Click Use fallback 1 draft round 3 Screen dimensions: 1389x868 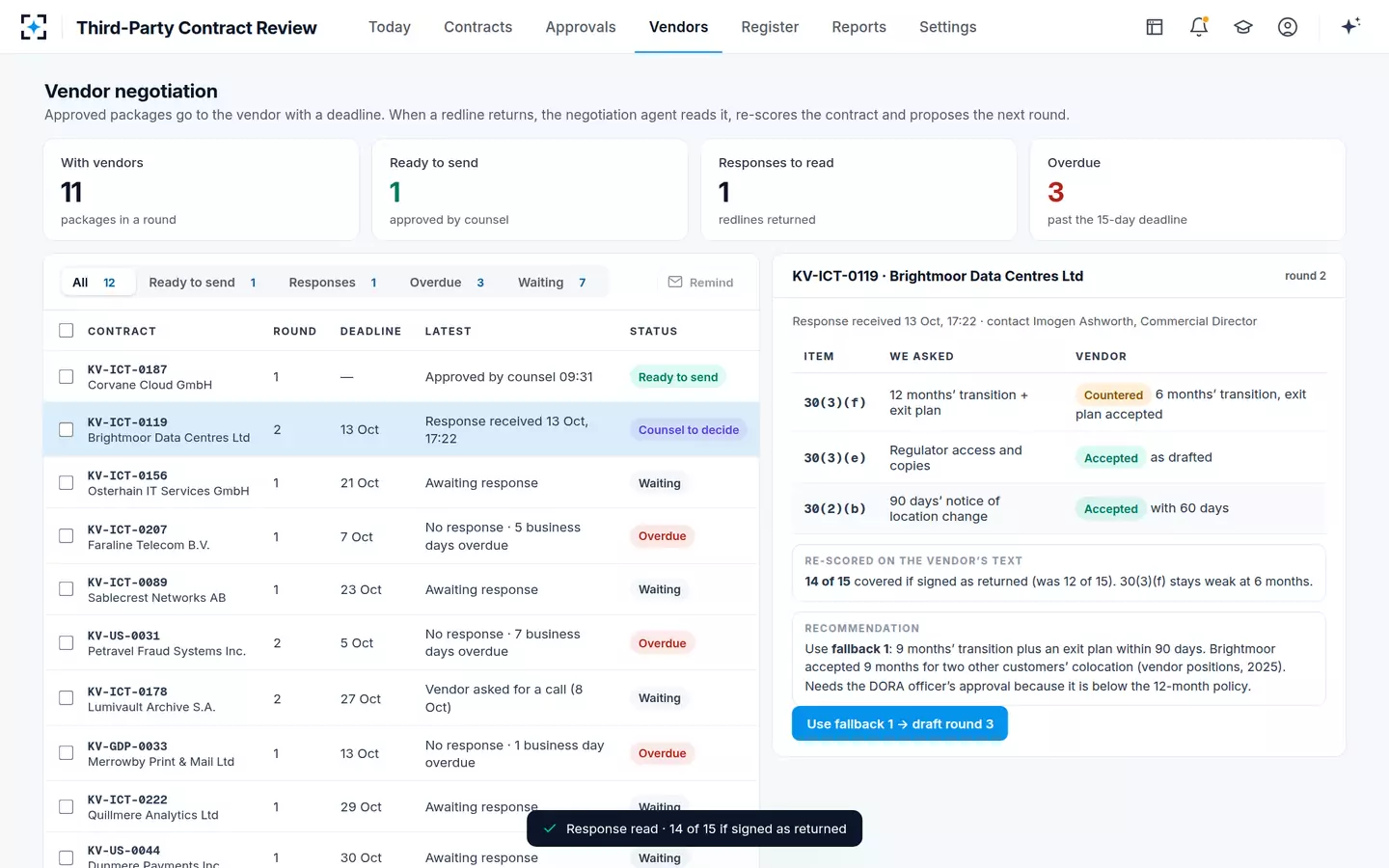click(900, 723)
